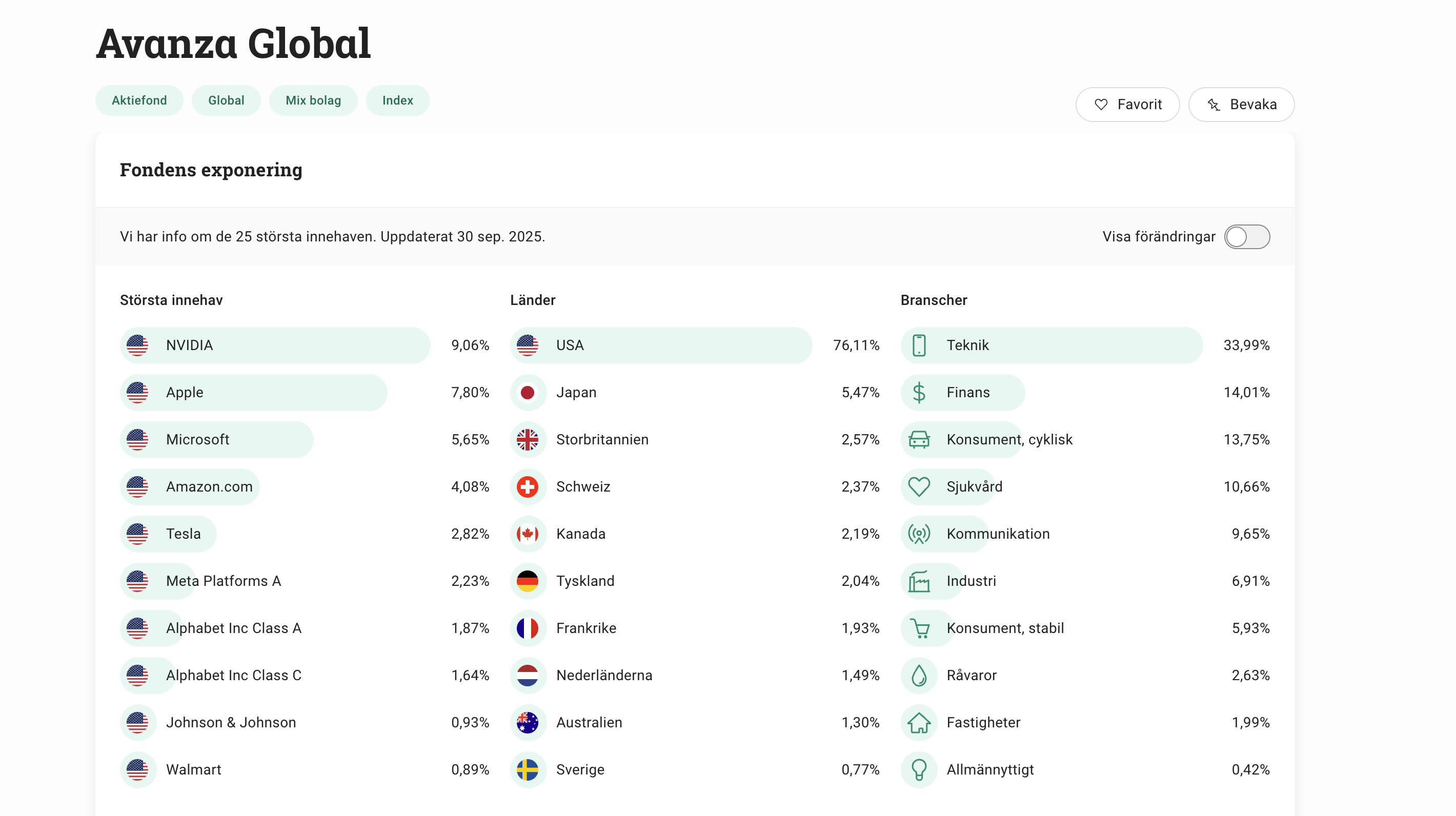Click the Konsument stabil shopping cart icon
The height and width of the screenshot is (816, 1456).
point(919,628)
